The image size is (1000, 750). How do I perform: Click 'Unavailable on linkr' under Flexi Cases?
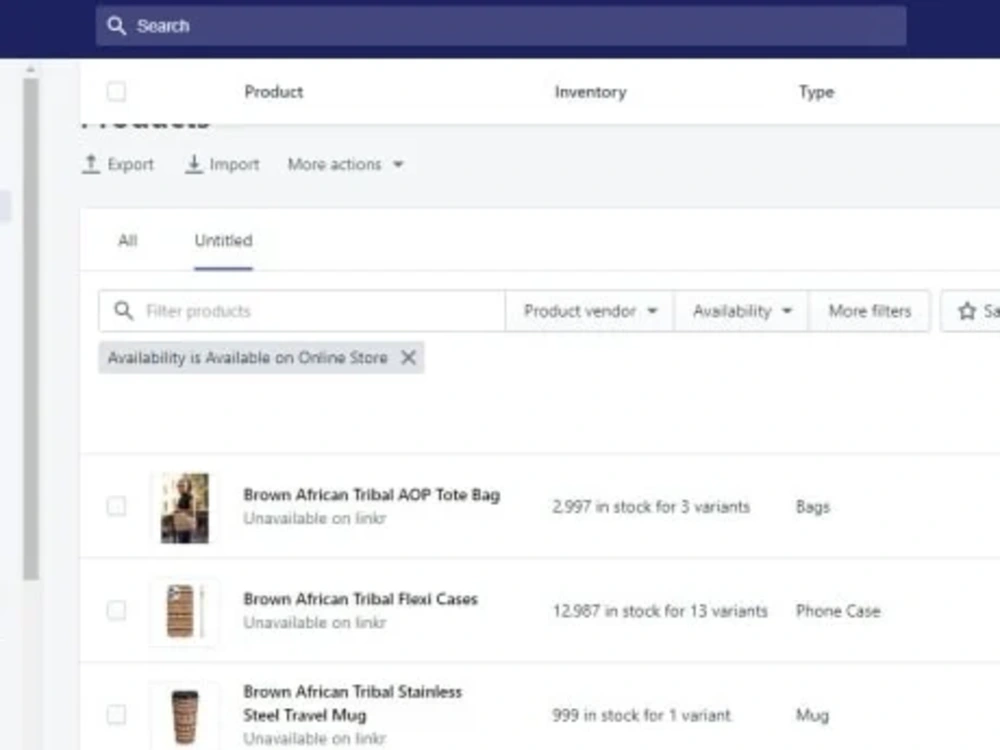coord(314,622)
